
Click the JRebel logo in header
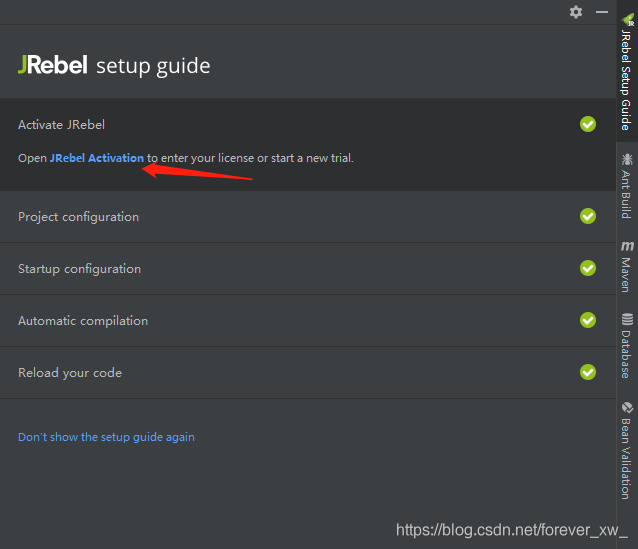pyautogui.click(x=52, y=66)
